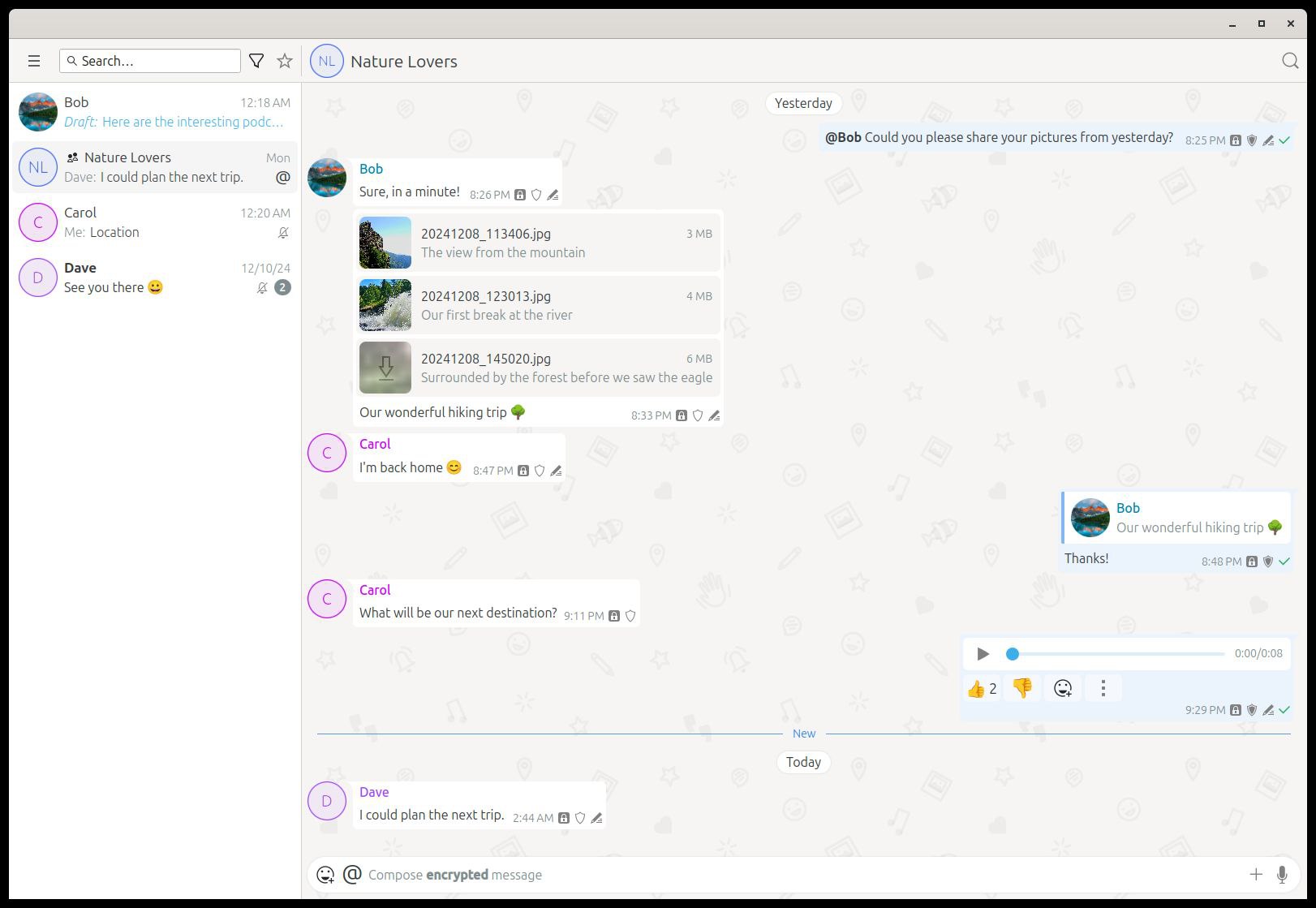Click the file name 20241208_123013.jpg

pyautogui.click(x=486, y=296)
